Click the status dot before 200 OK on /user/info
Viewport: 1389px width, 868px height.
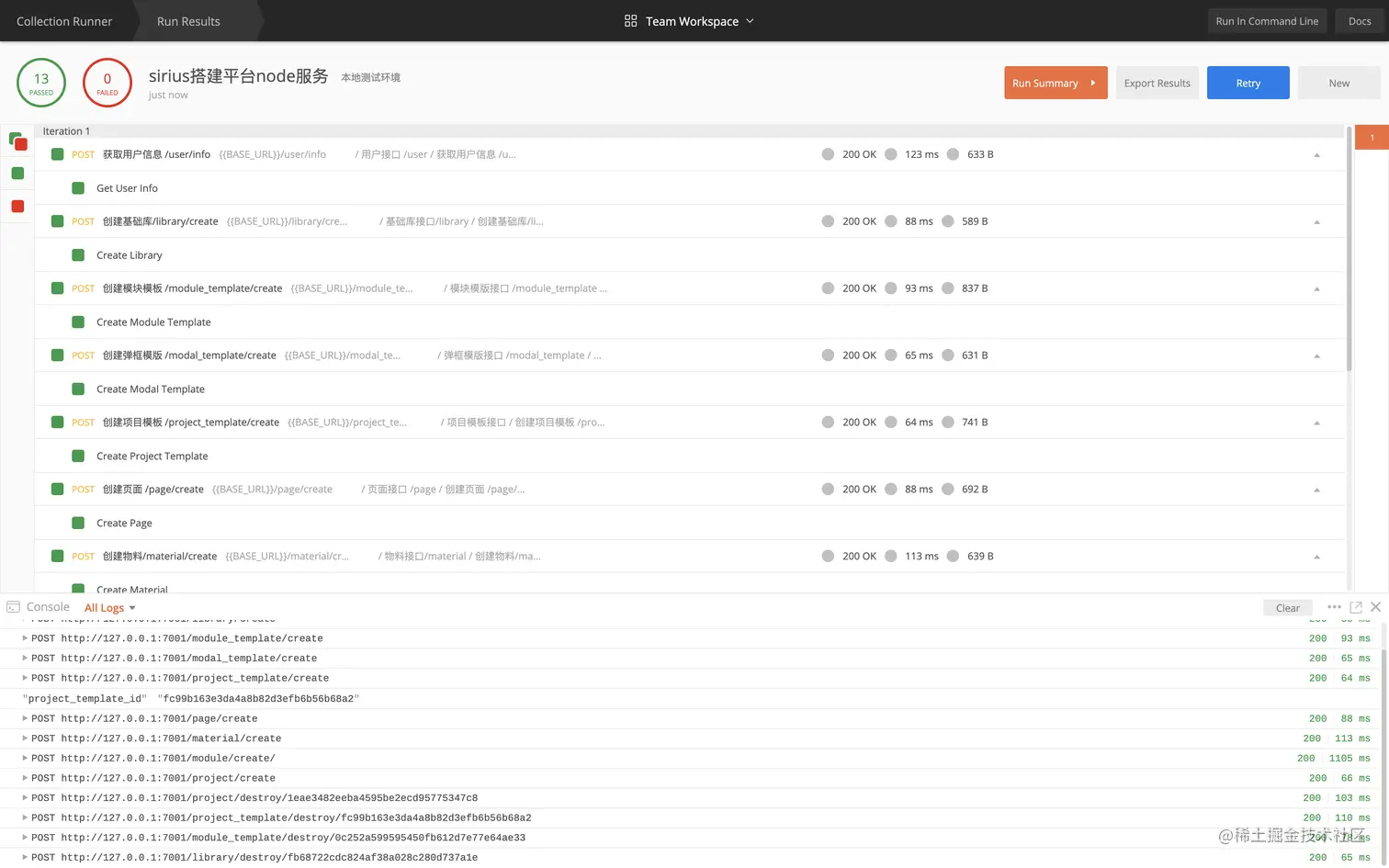click(828, 154)
